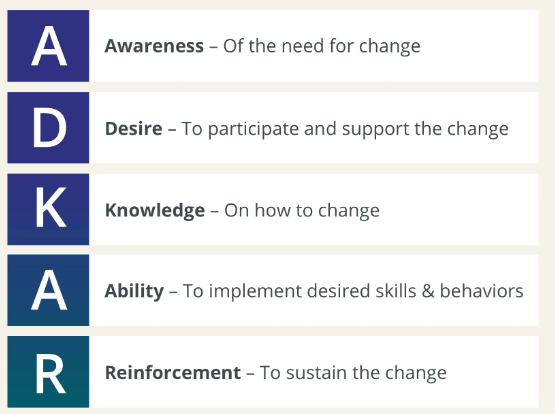Select the phrase "To sustain the change"
The height and width of the screenshot is (414, 555).
coord(353,373)
